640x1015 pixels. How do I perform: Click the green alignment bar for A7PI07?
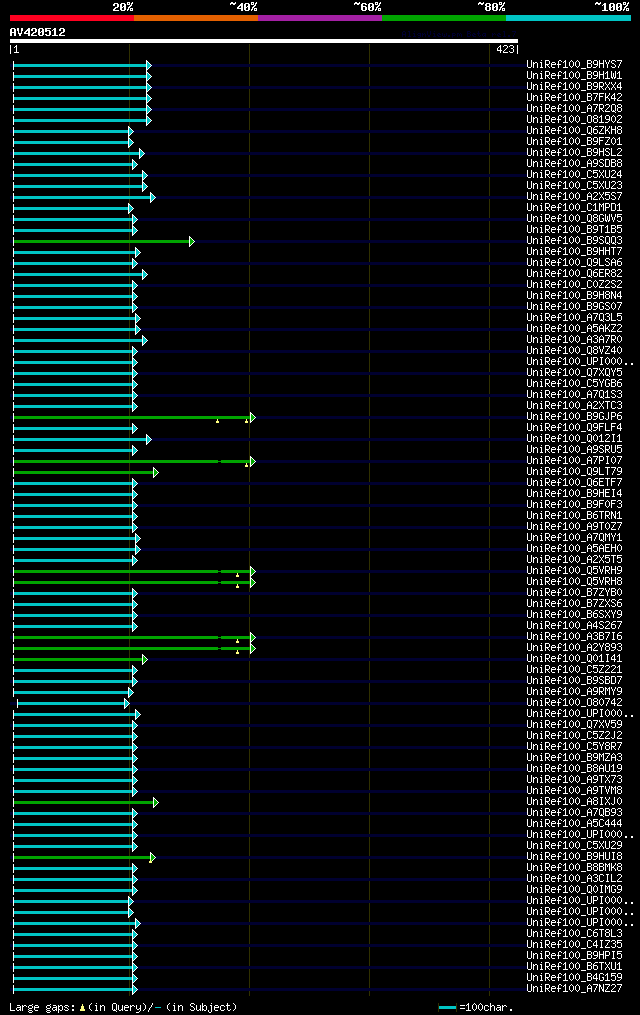(x=134, y=462)
